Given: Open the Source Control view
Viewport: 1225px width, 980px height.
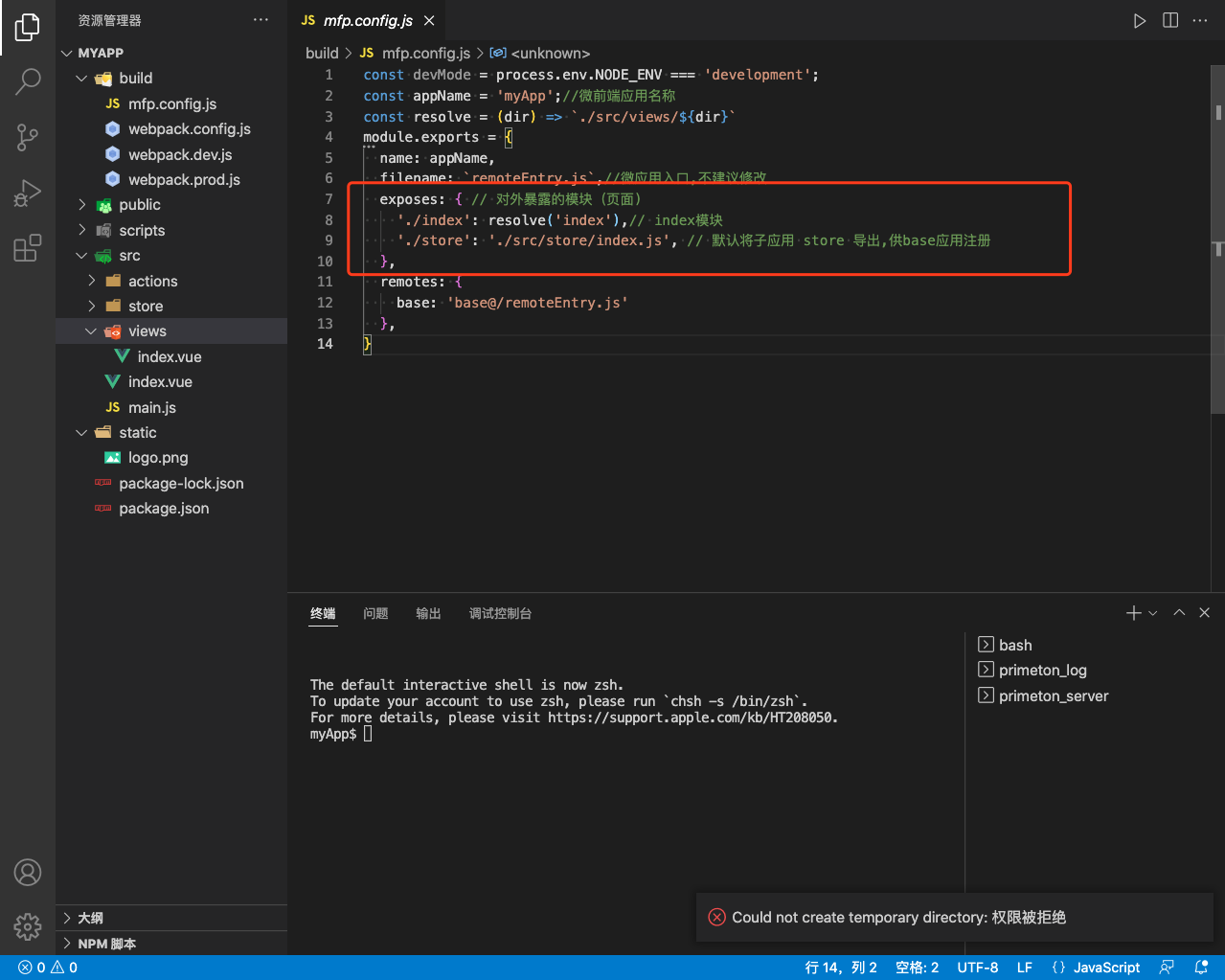Looking at the screenshot, I should pyautogui.click(x=28, y=137).
